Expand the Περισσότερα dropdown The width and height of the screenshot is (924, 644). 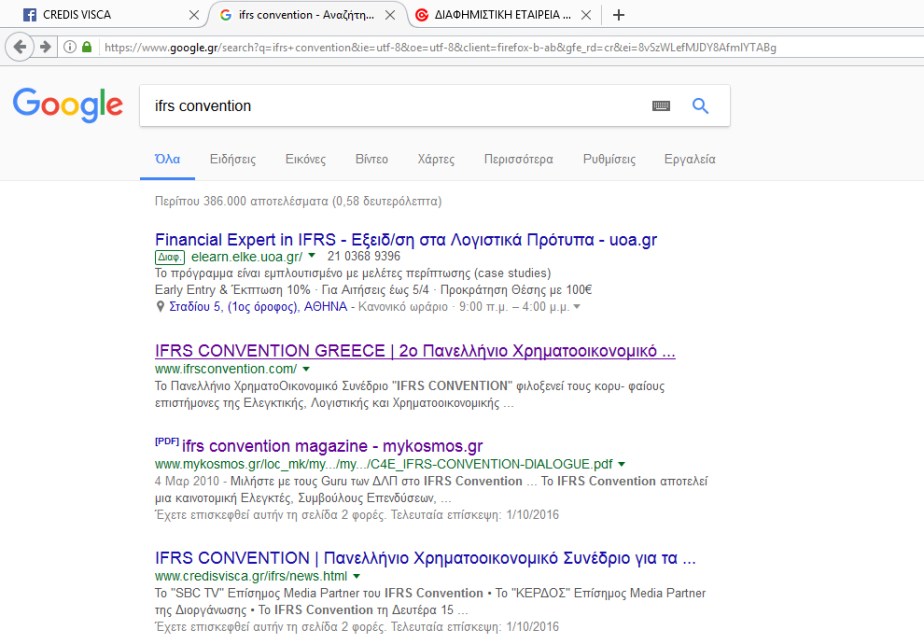(517, 159)
